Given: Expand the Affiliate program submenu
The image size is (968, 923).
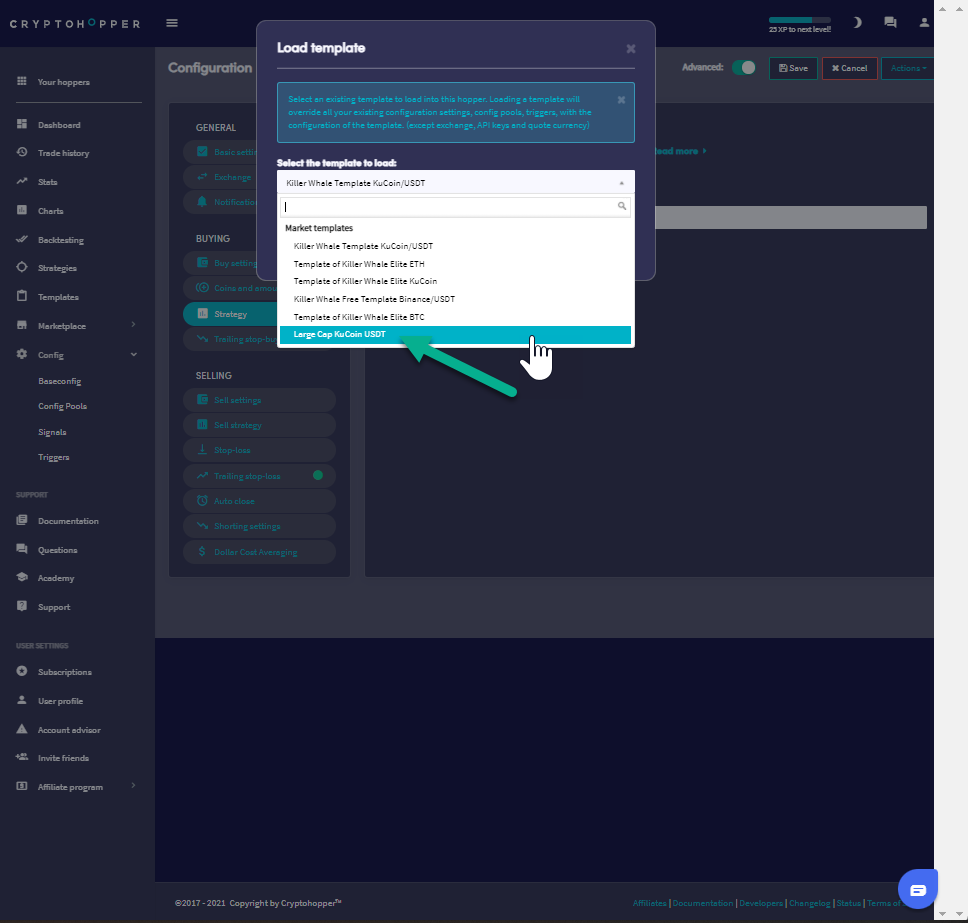Looking at the screenshot, I should [133, 786].
